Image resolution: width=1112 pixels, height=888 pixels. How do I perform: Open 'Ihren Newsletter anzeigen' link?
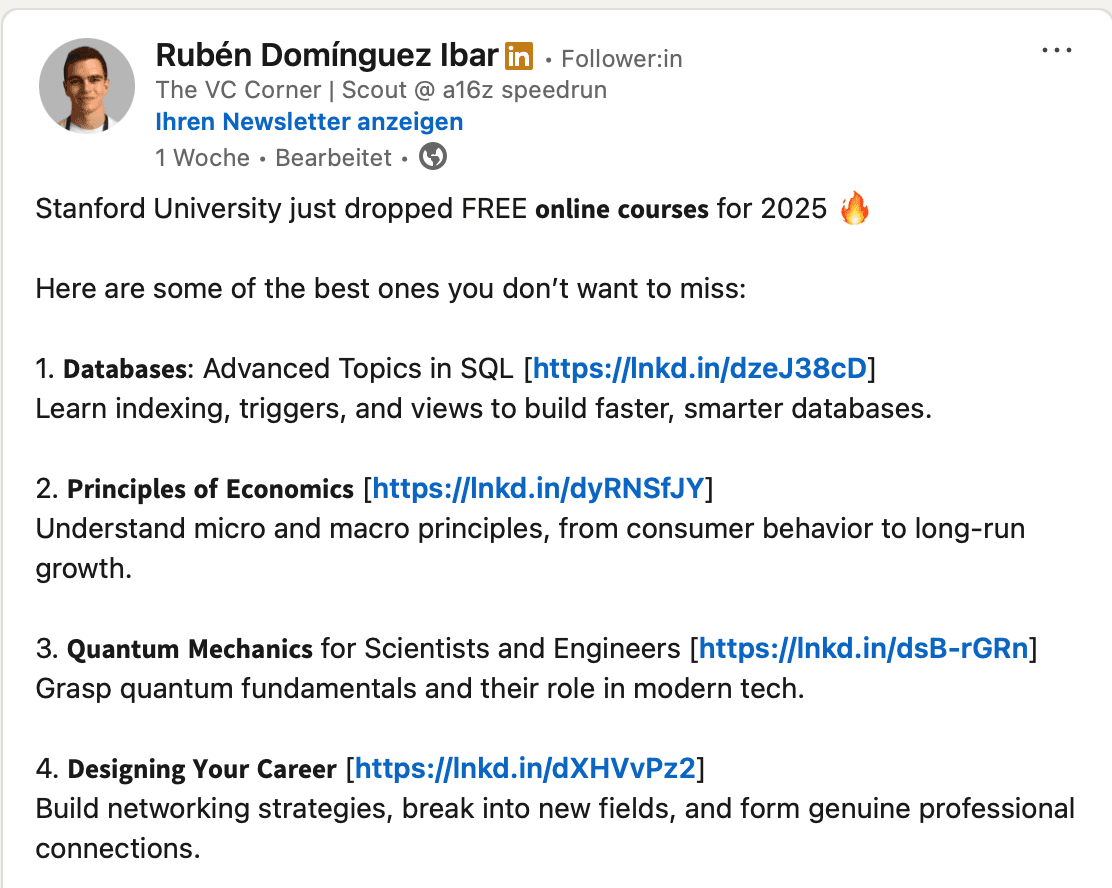(x=309, y=121)
